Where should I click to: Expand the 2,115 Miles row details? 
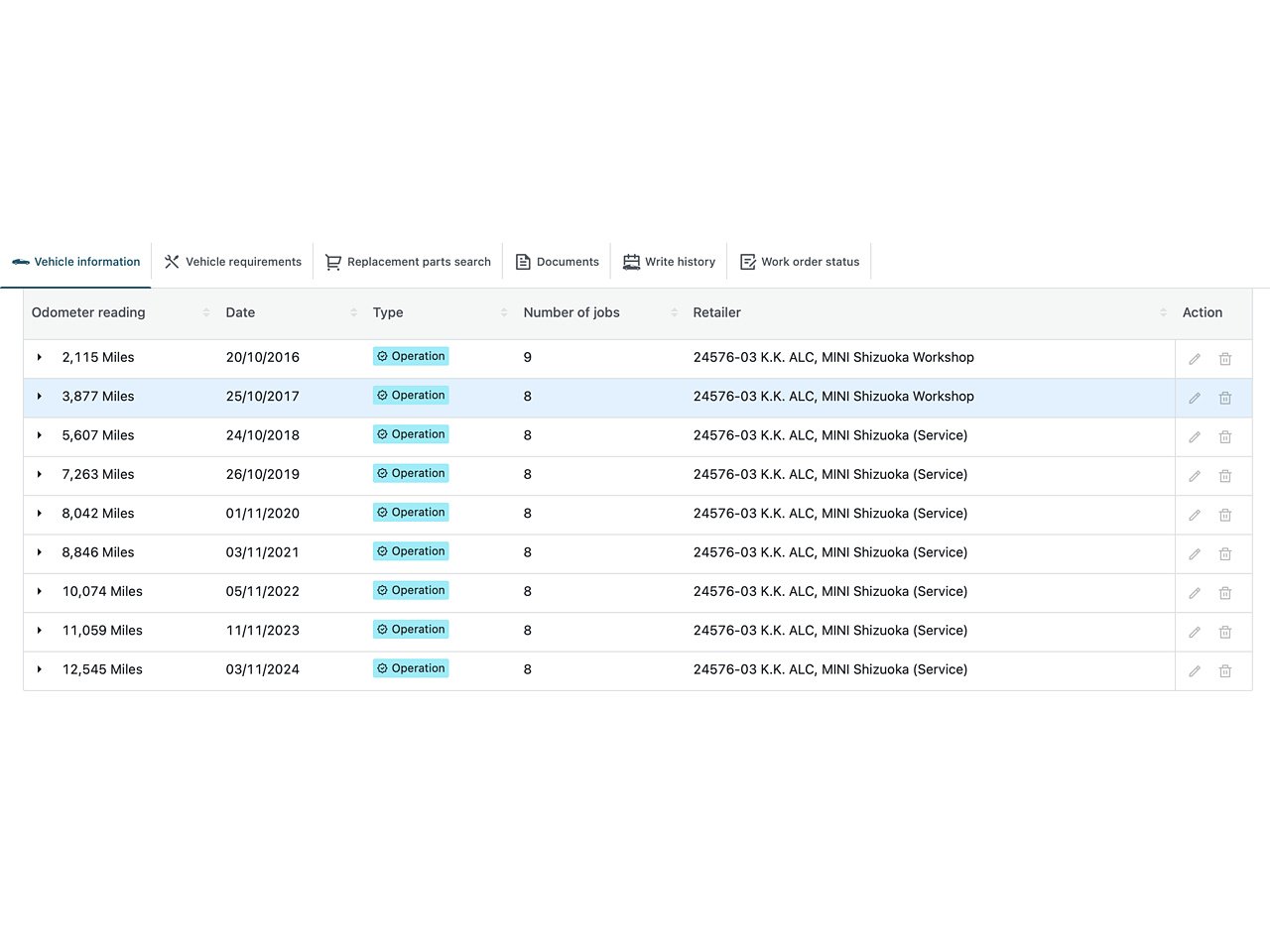point(40,357)
